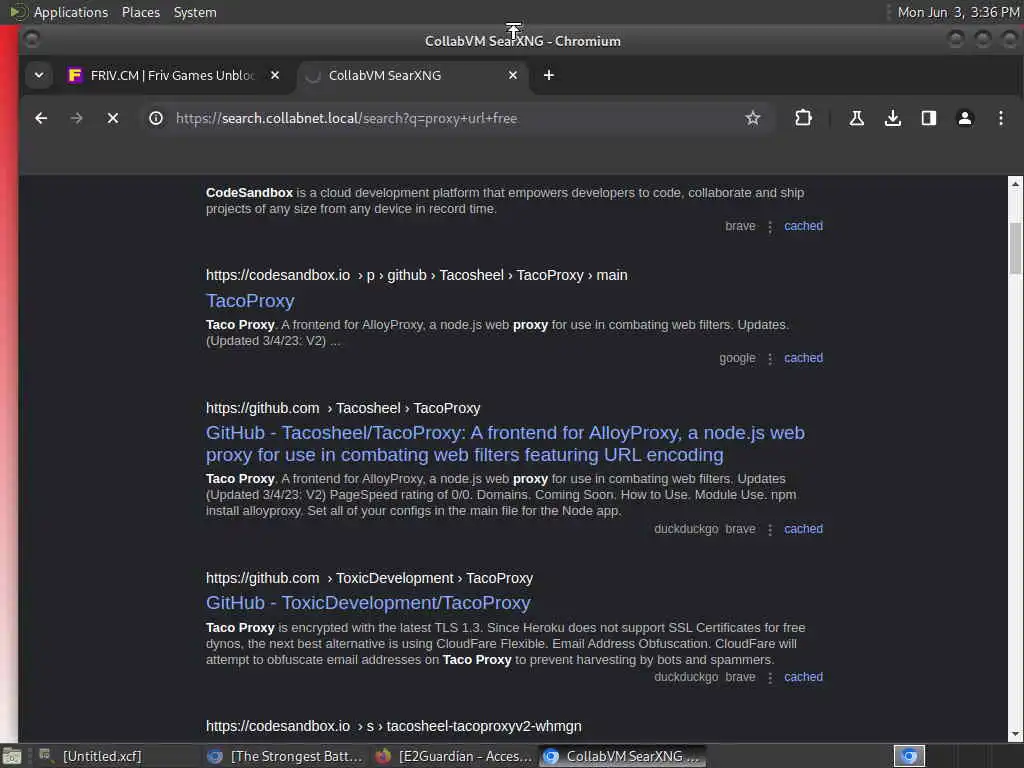Screen dimensions: 1024x768
Task: Open the Applications menu
Action: 71,12
